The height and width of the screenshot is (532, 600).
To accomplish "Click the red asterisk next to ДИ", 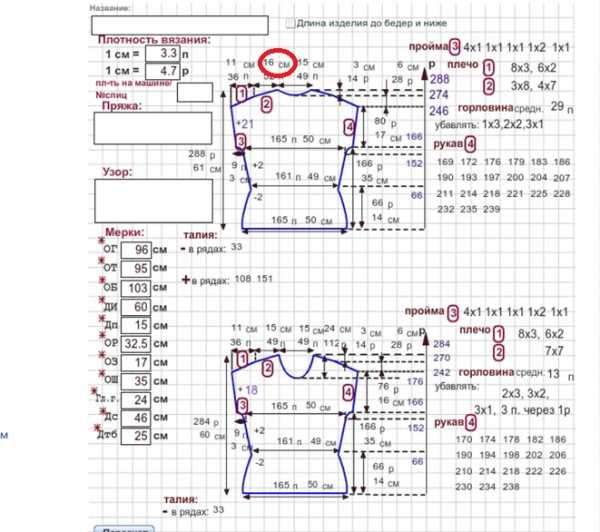I will point(101,300).
